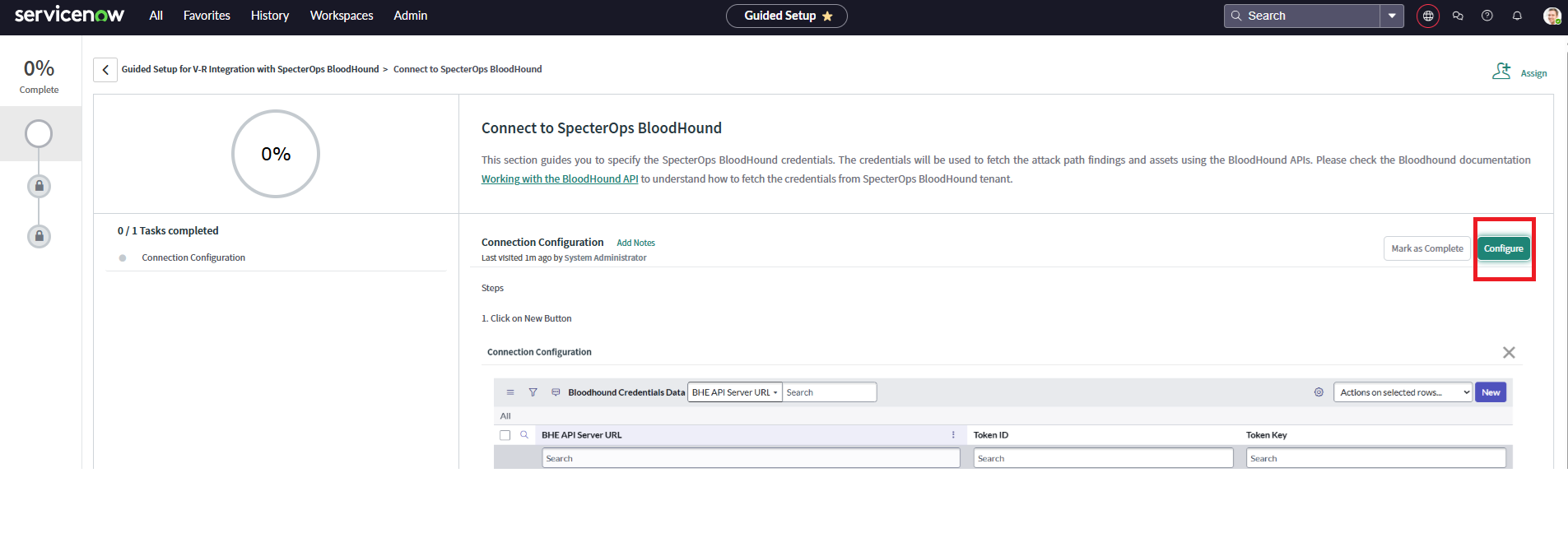Focus the Token Key column search field
Image resolution: width=1568 pixels, height=533 pixels.
pyautogui.click(x=1375, y=458)
